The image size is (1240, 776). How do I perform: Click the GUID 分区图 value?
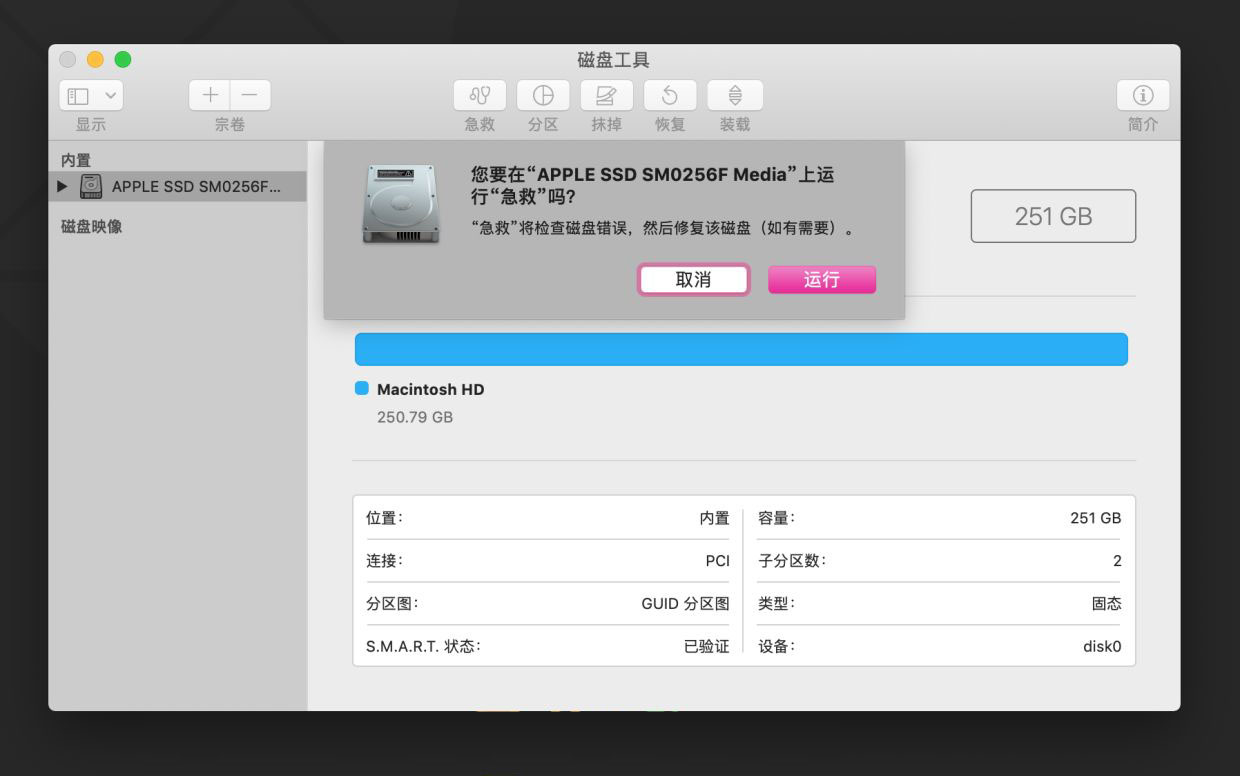click(x=685, y=604)
